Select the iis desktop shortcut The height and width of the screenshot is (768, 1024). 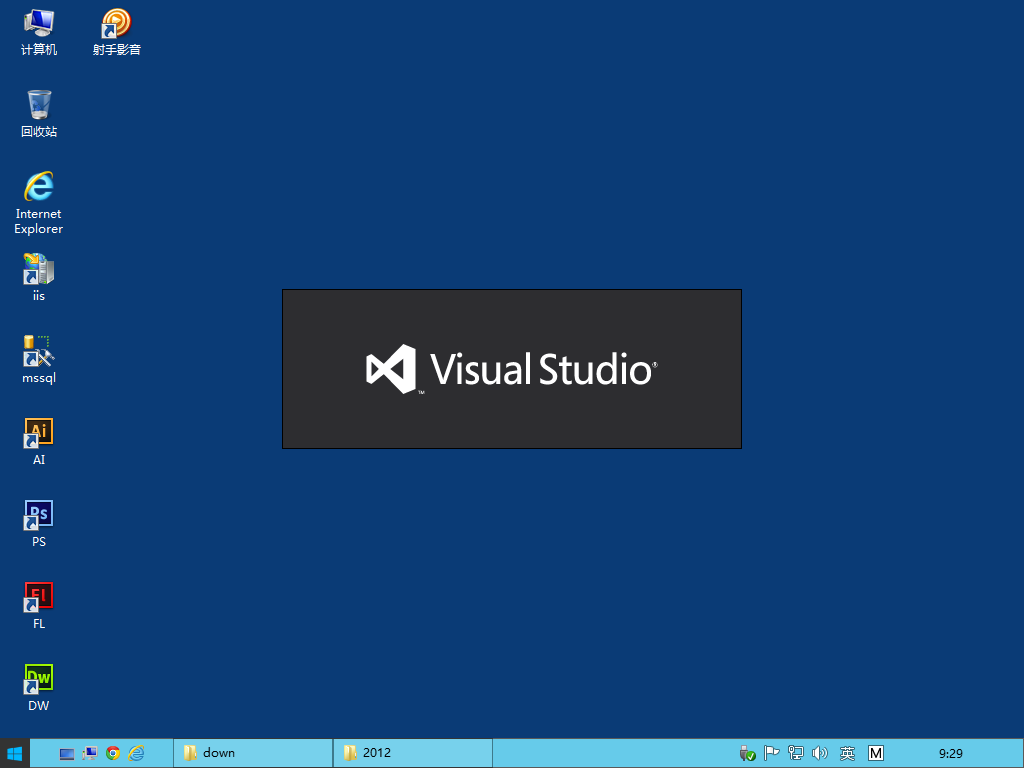[x=39, y=278]
